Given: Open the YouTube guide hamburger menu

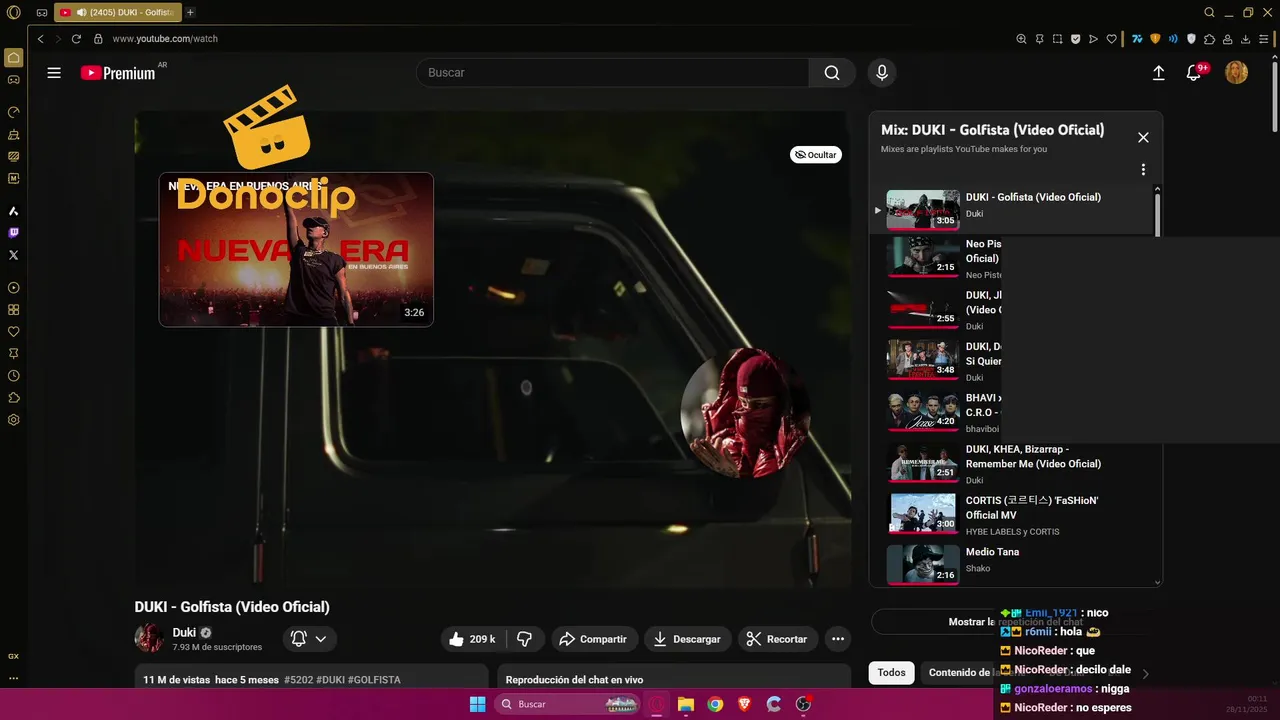Looking at the screenshot, I should (x=54, y=73).
